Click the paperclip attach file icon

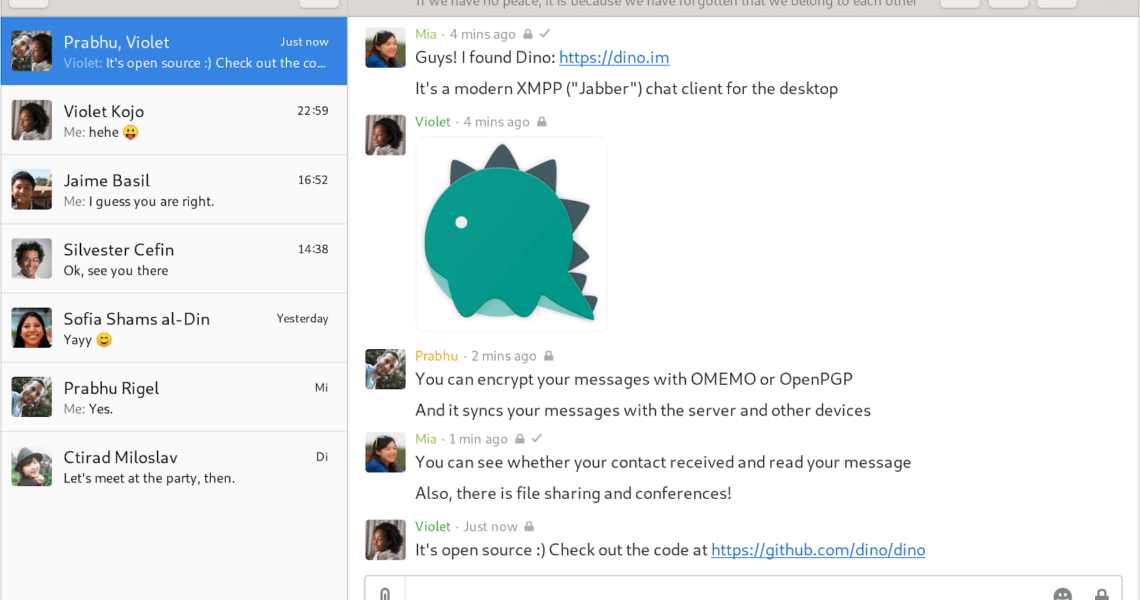click(385, 592)
